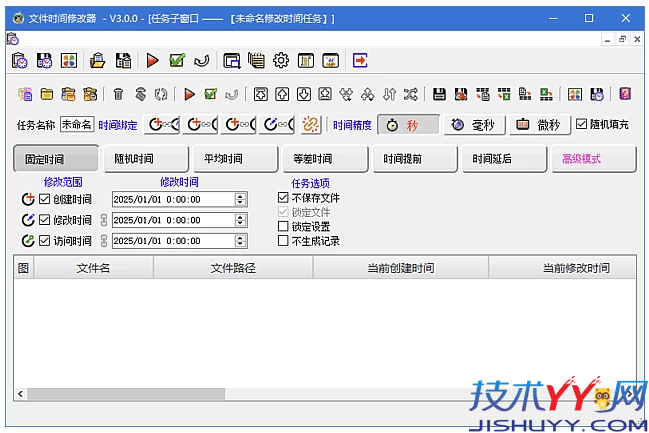Click the clock icon left of 创建时间 checkbox
Image resolution: width=649 pixels, height=433 pixels.
28,200
